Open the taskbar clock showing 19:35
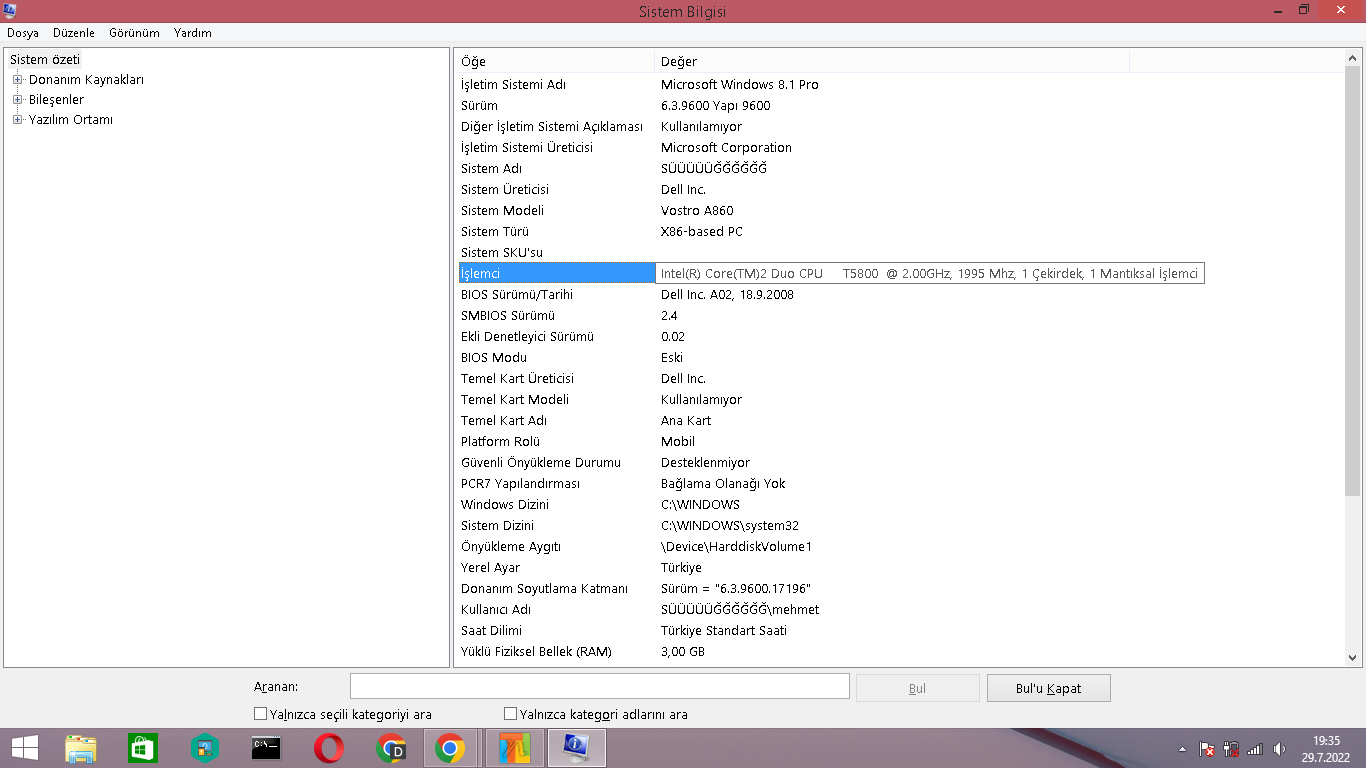Viewport: 1366px width, 768px height. (x=1327, y=748)
